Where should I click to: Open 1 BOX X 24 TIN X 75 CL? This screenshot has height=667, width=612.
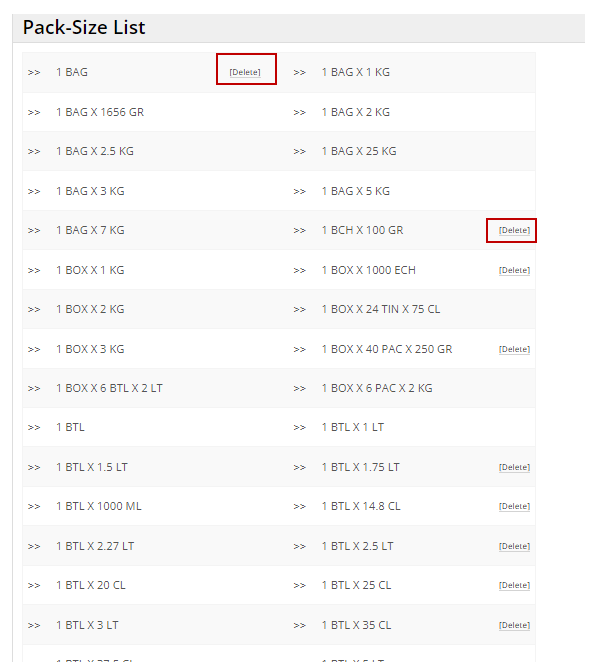point(380,309)
